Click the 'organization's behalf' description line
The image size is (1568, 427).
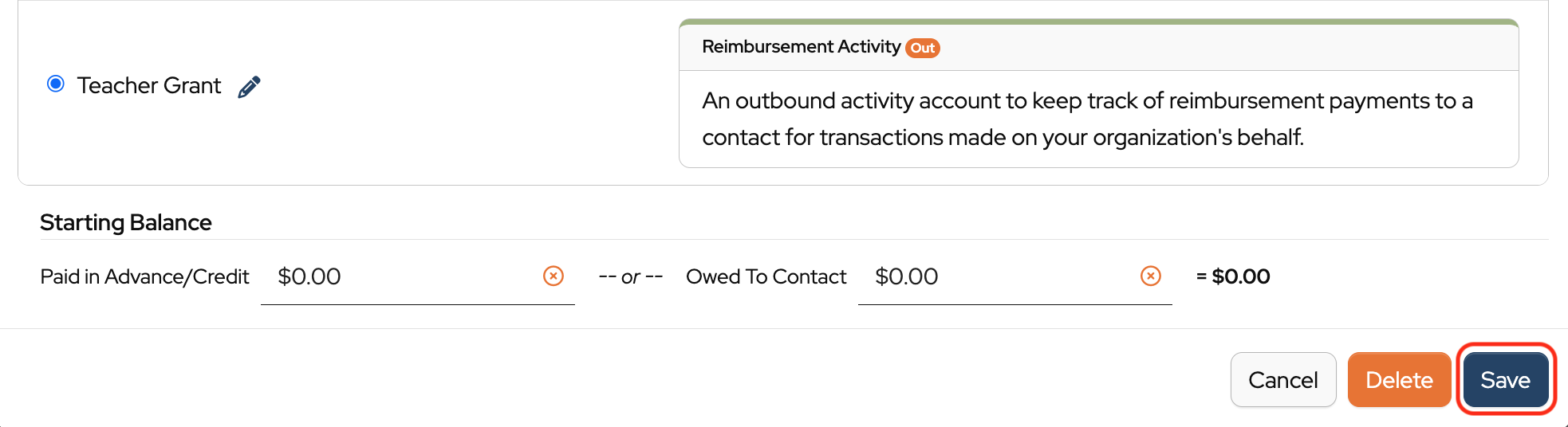click(x=1003, y=138)
